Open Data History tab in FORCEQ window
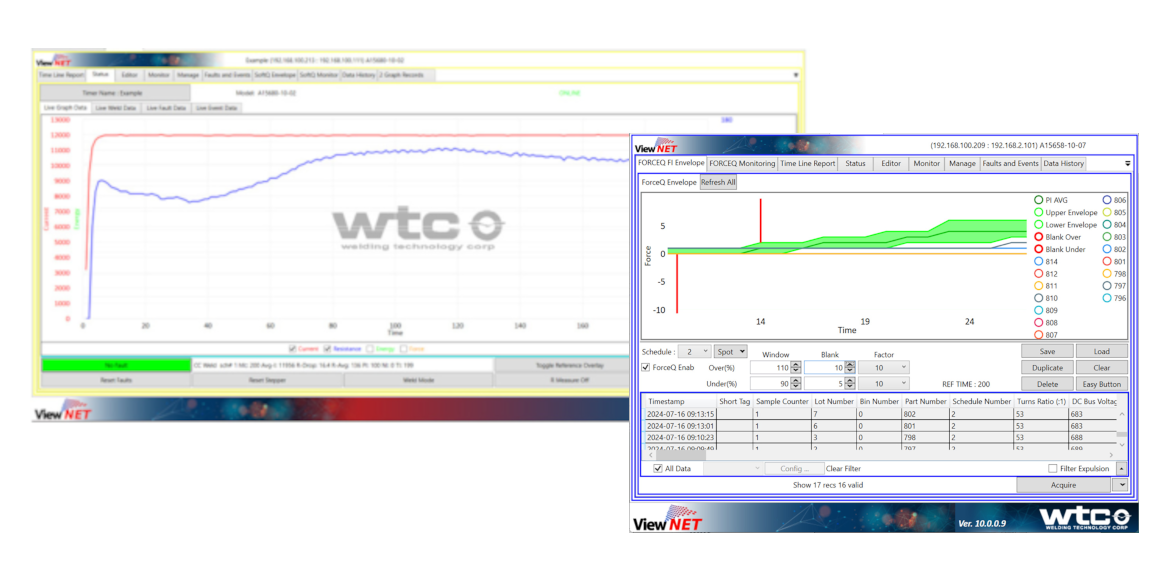 [1063, 163]
